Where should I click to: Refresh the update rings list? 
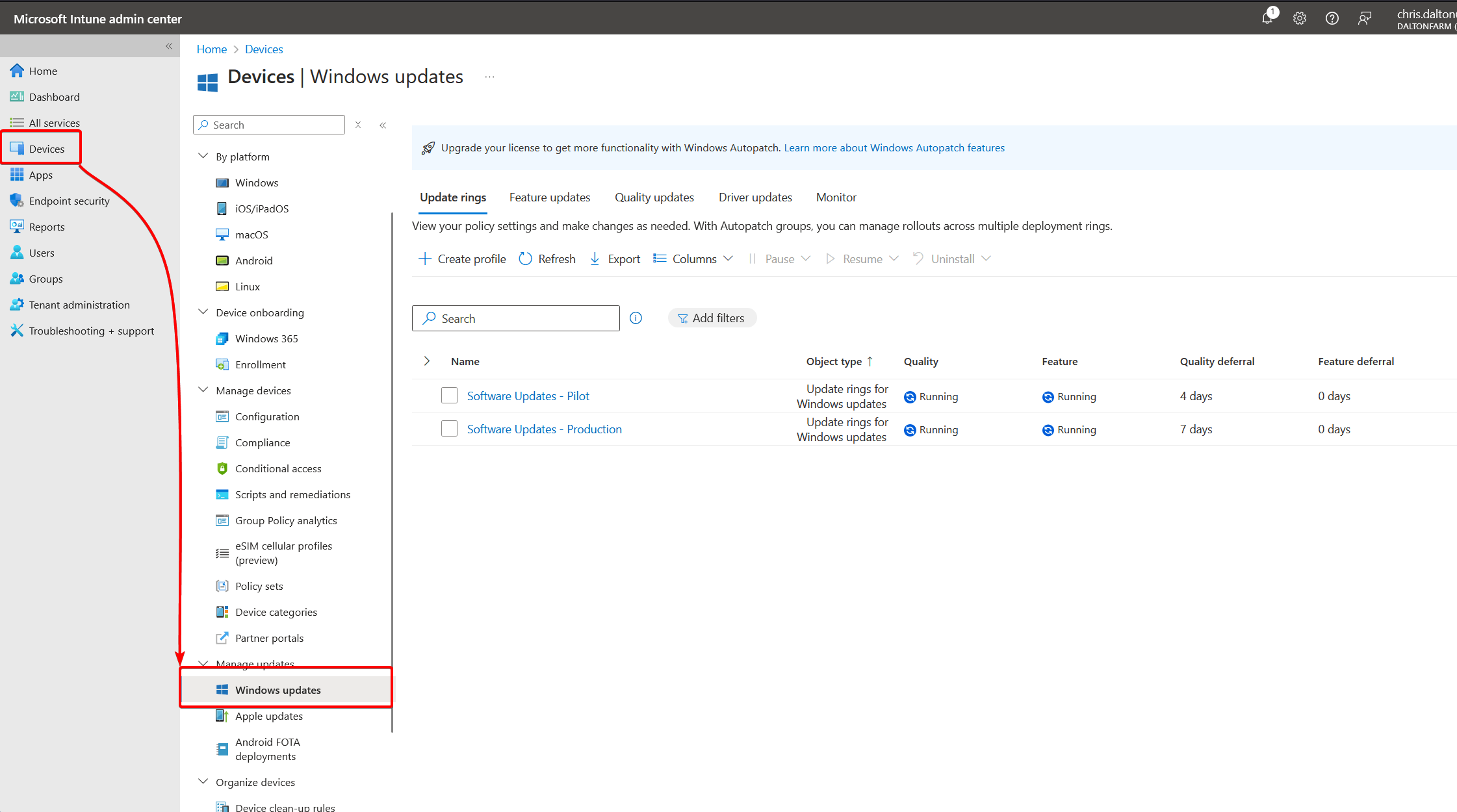pos(547,259)
